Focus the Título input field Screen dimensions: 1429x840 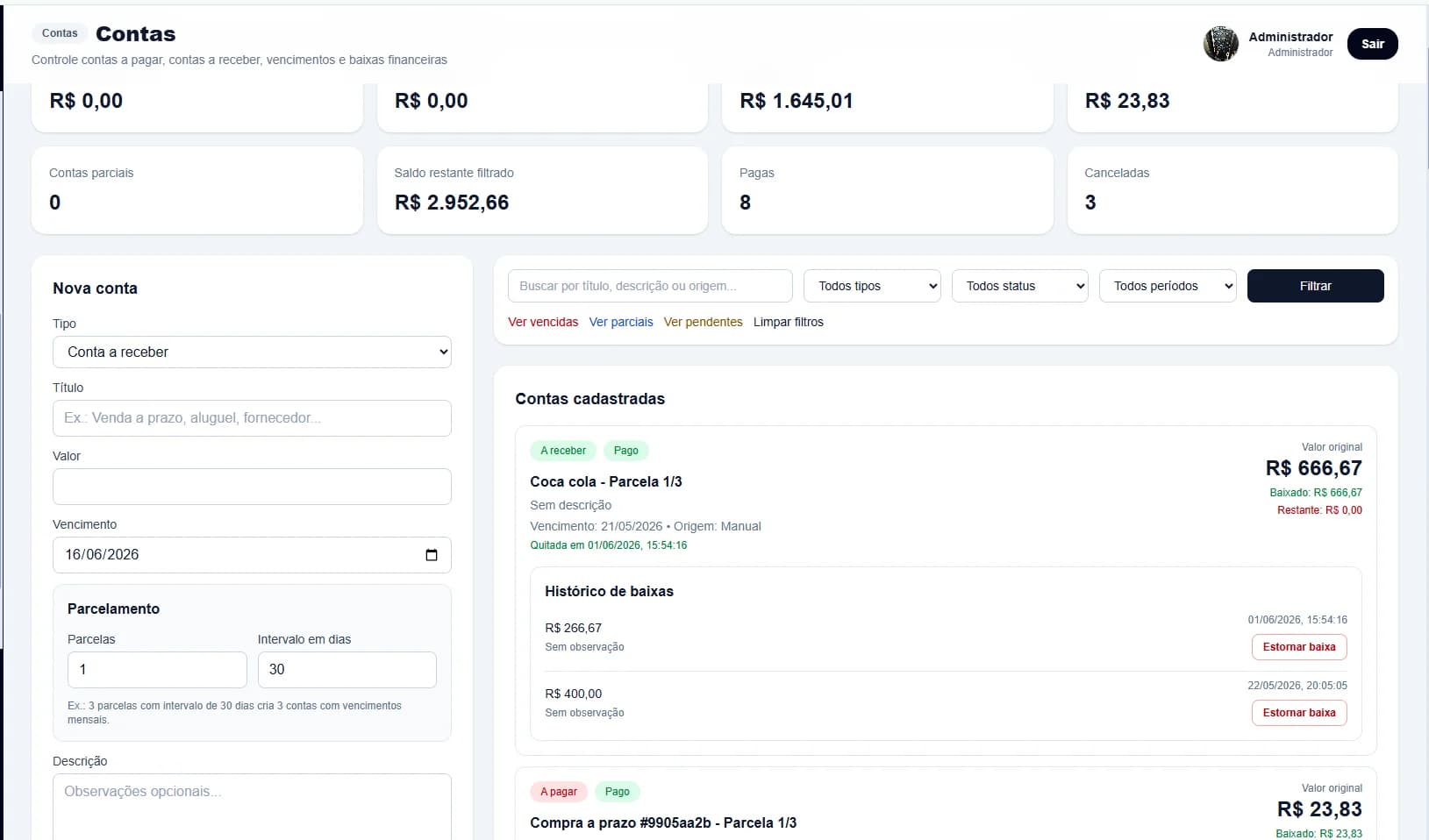[252, 418]
